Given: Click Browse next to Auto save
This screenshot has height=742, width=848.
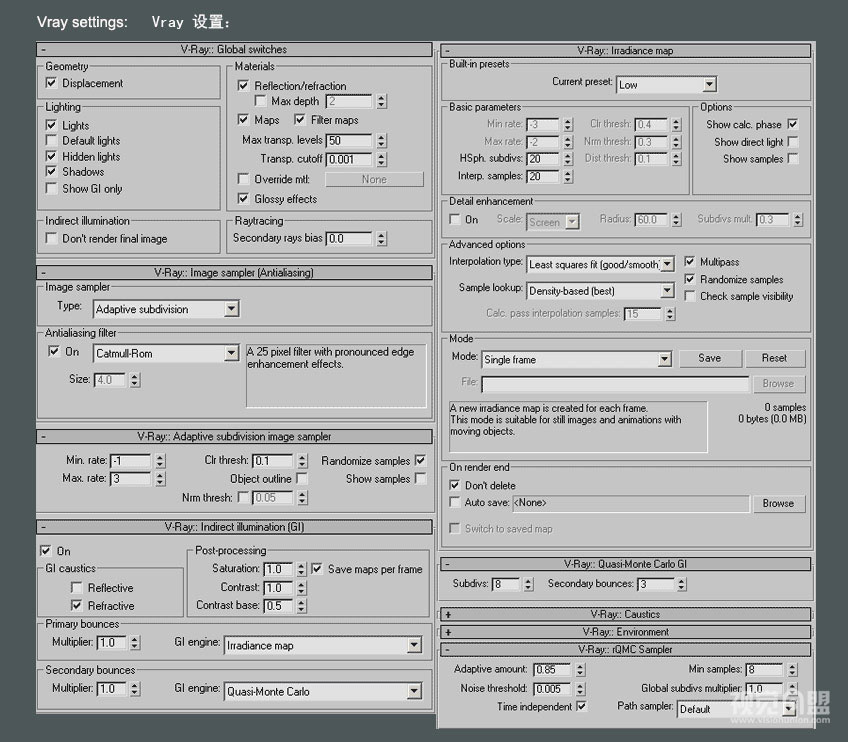Looking at the screenshot, I should click(777, 504).
